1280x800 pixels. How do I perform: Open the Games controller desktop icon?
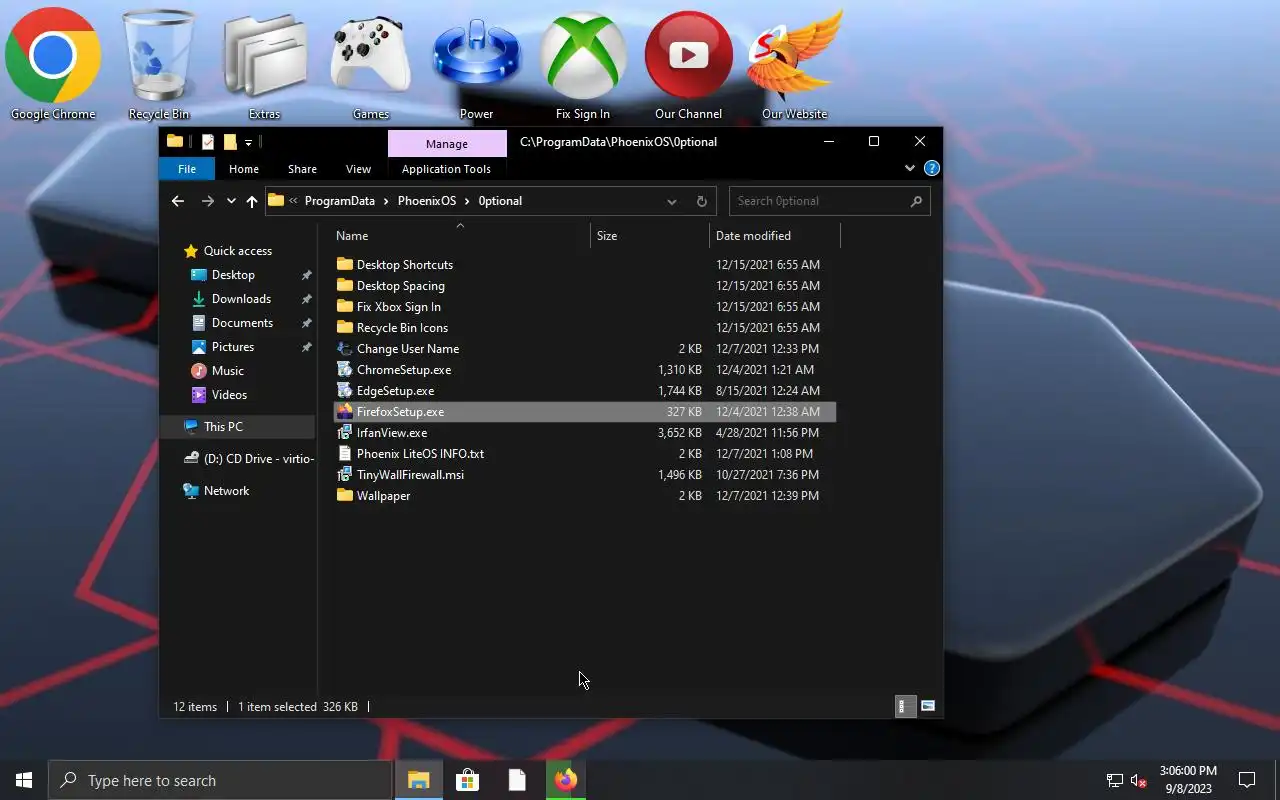(371, 64)
